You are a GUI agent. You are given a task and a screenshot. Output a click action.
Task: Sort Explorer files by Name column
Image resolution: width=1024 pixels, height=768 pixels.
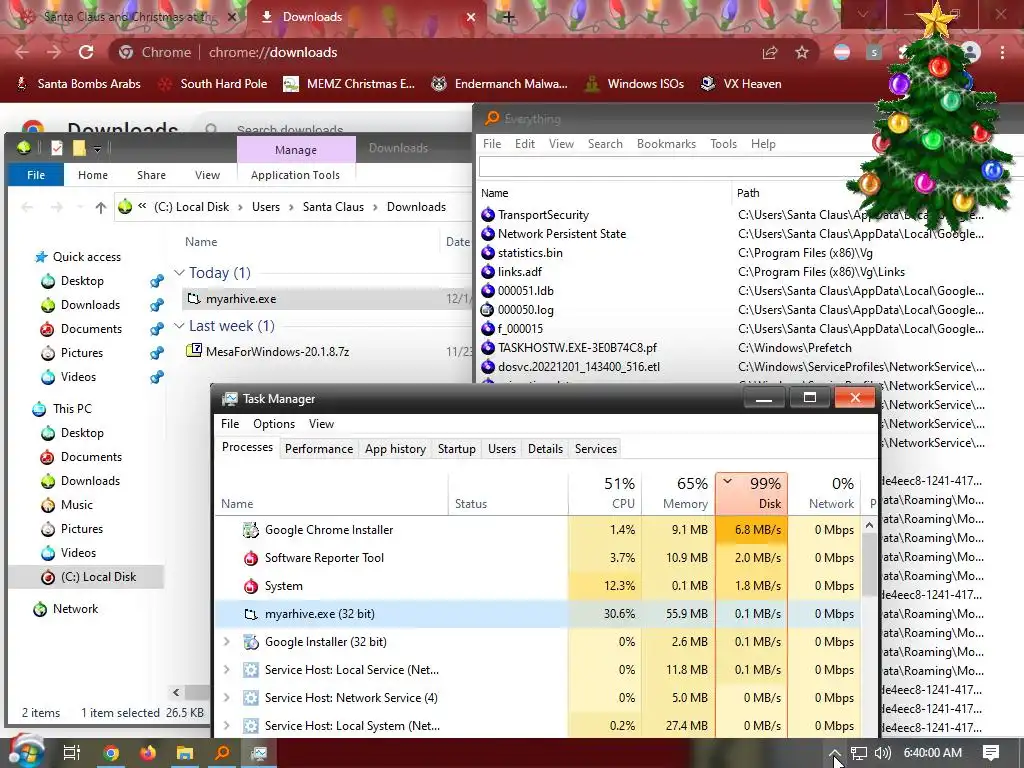[200, 242]
